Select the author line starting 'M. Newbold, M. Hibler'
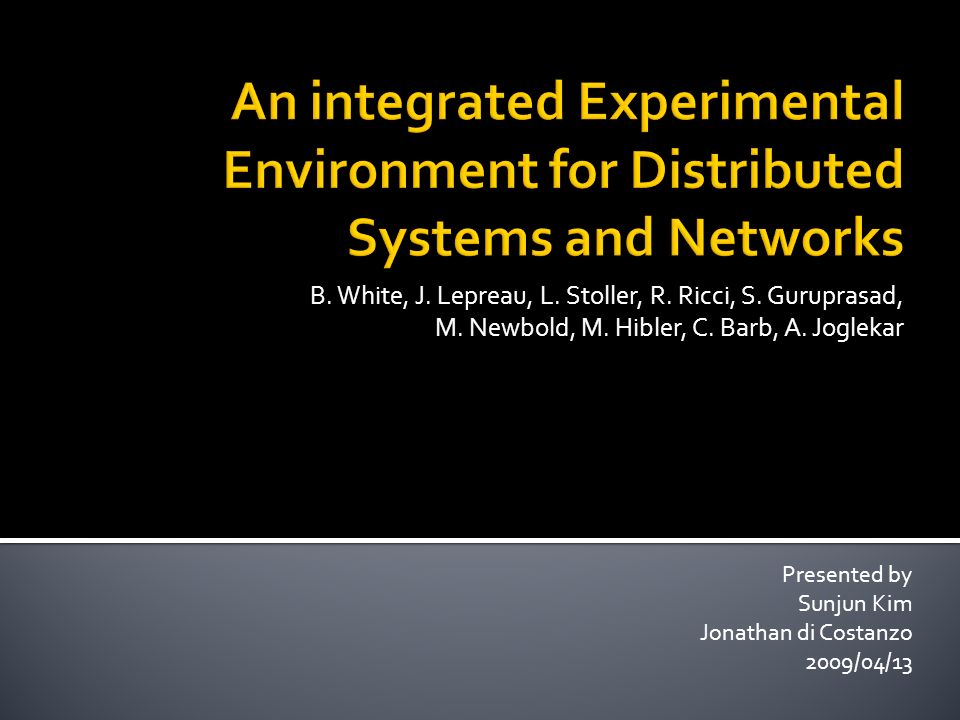The width and height of the screenshot is (960, 720). (669, 328)
